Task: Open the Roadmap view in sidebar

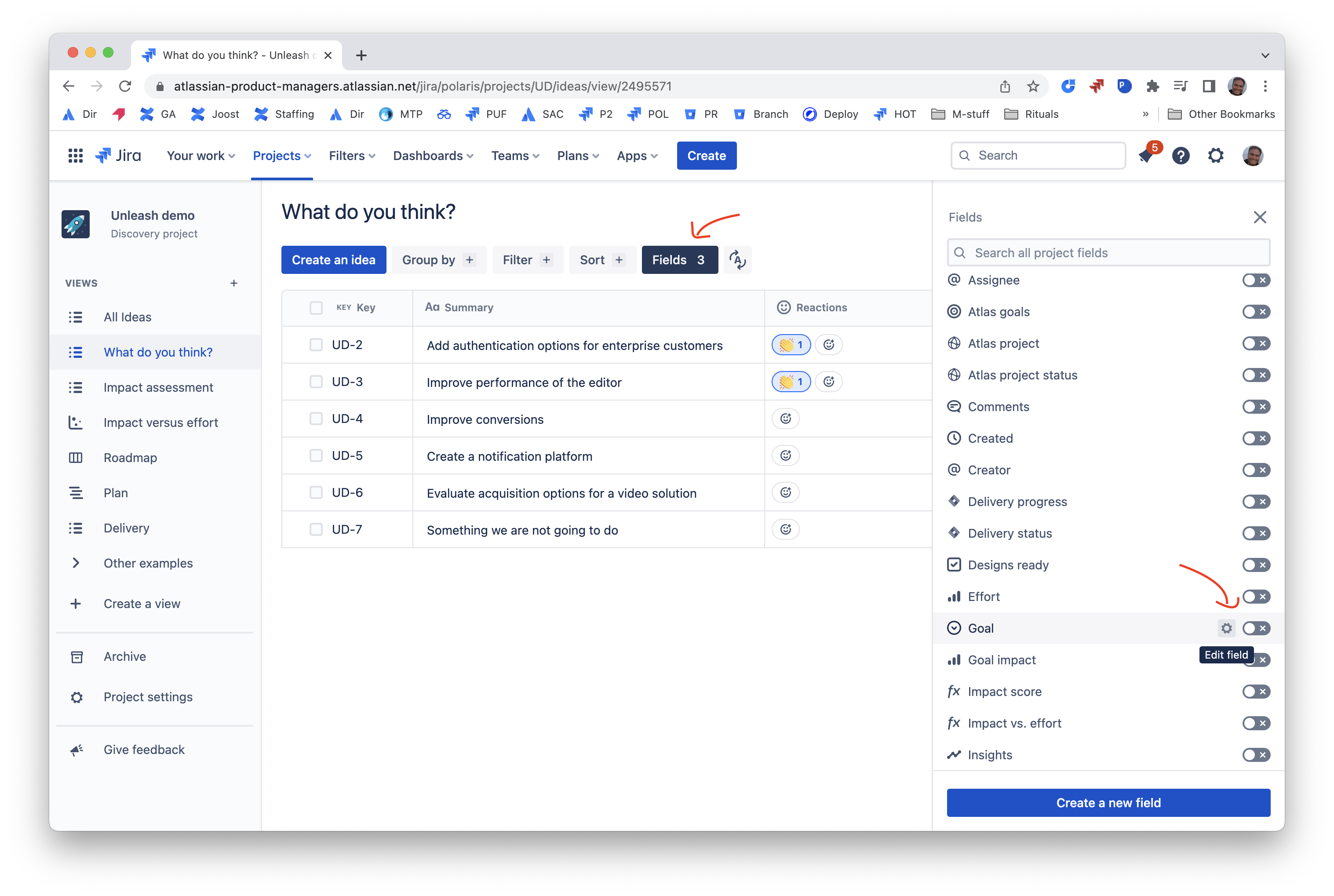Action: click(x=130, y=458)
